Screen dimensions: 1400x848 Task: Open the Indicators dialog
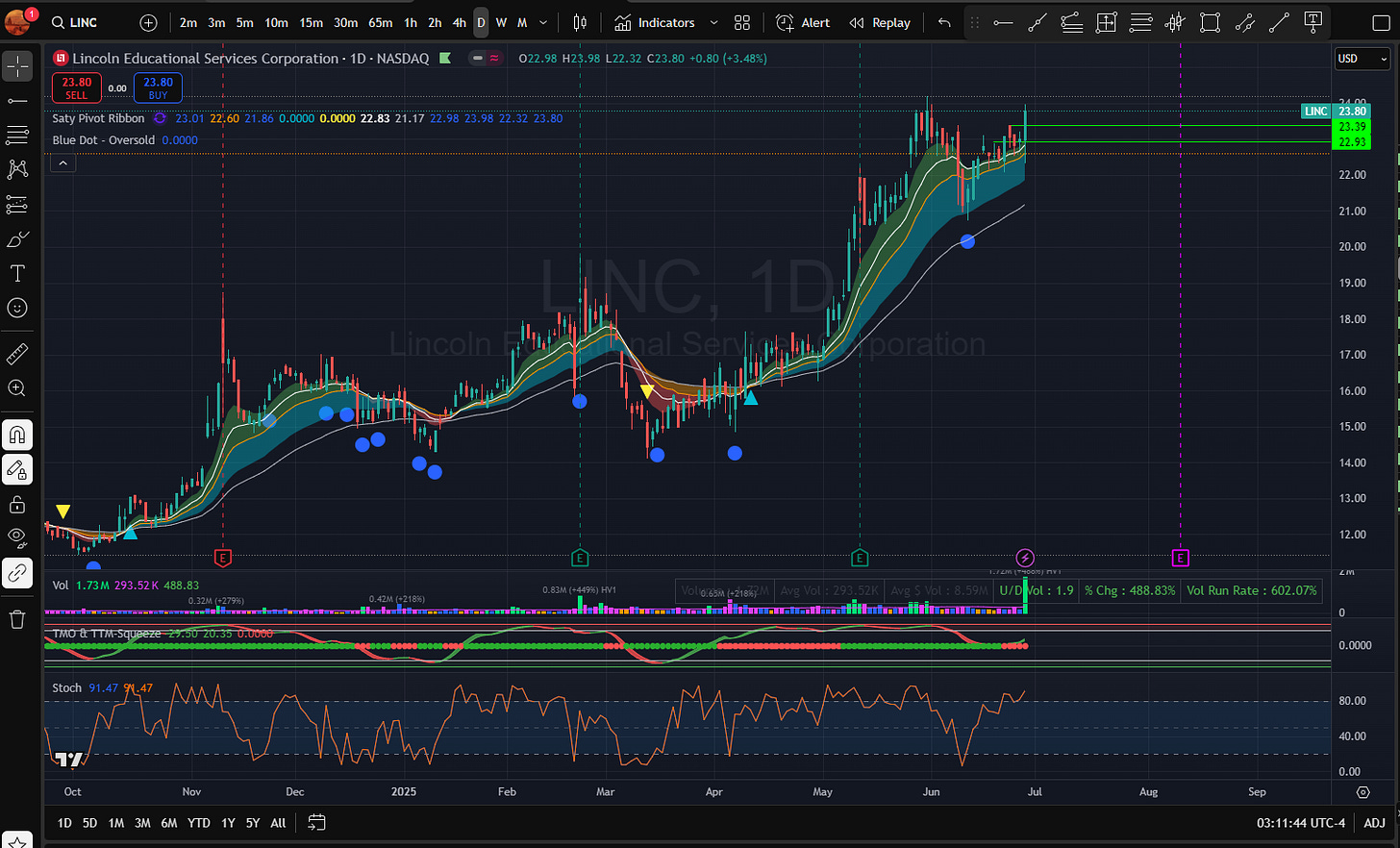coord(655,22)
